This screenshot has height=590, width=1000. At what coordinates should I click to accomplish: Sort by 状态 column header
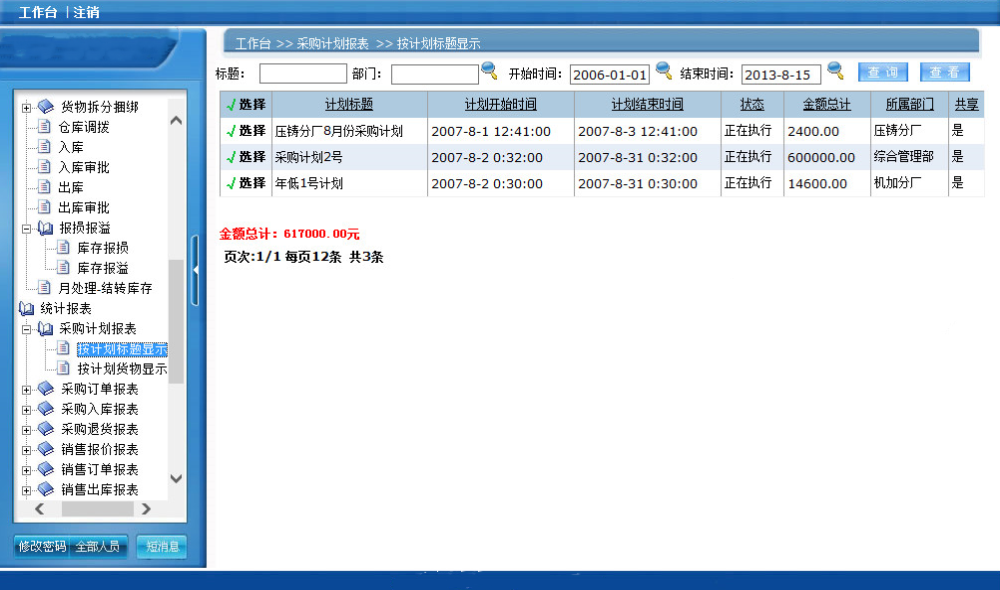(x=752, y=104)
